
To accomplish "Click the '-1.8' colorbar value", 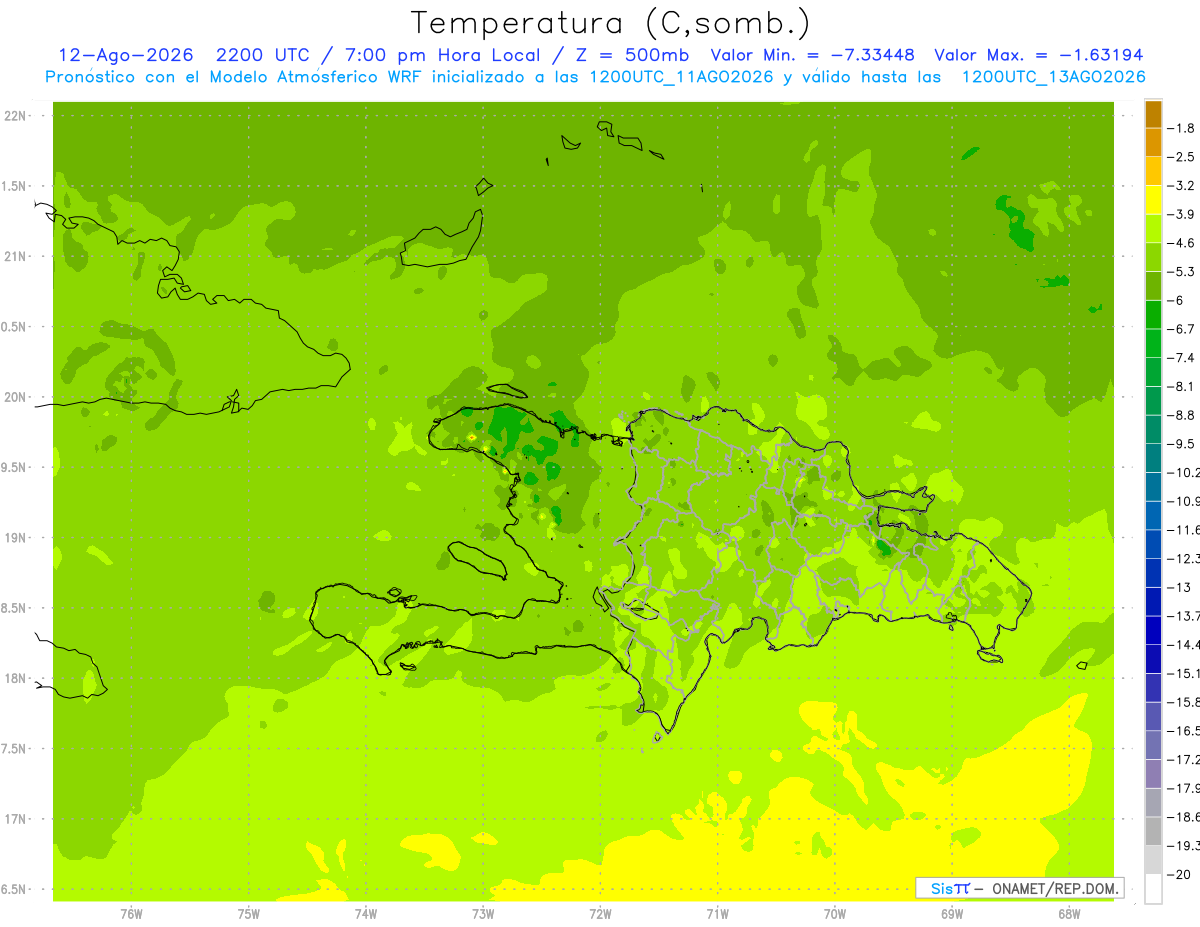I will (1182, 128).
